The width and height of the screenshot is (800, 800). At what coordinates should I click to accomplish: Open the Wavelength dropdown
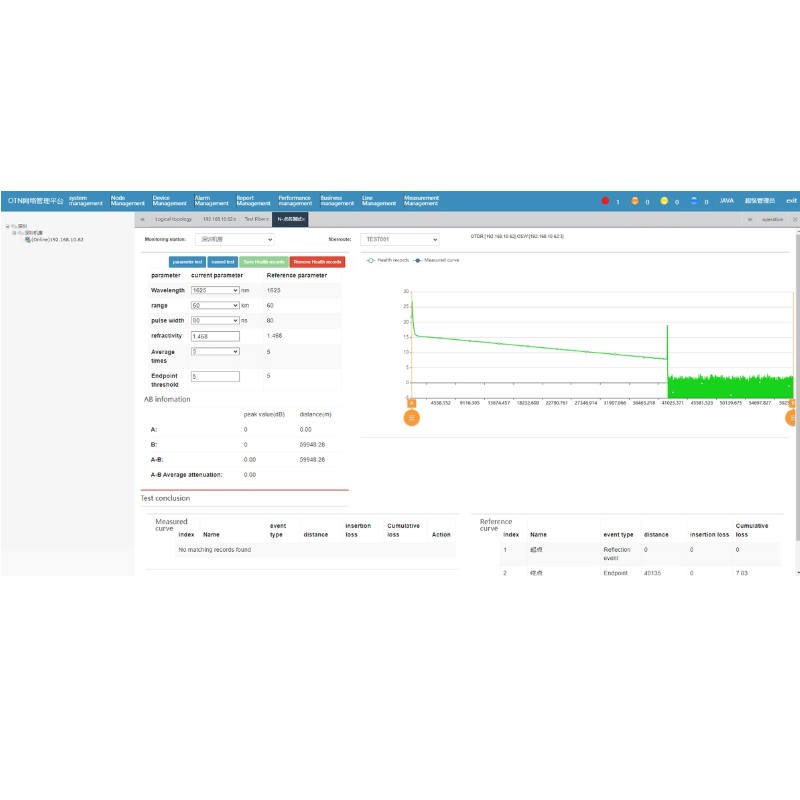pos(215,290)
